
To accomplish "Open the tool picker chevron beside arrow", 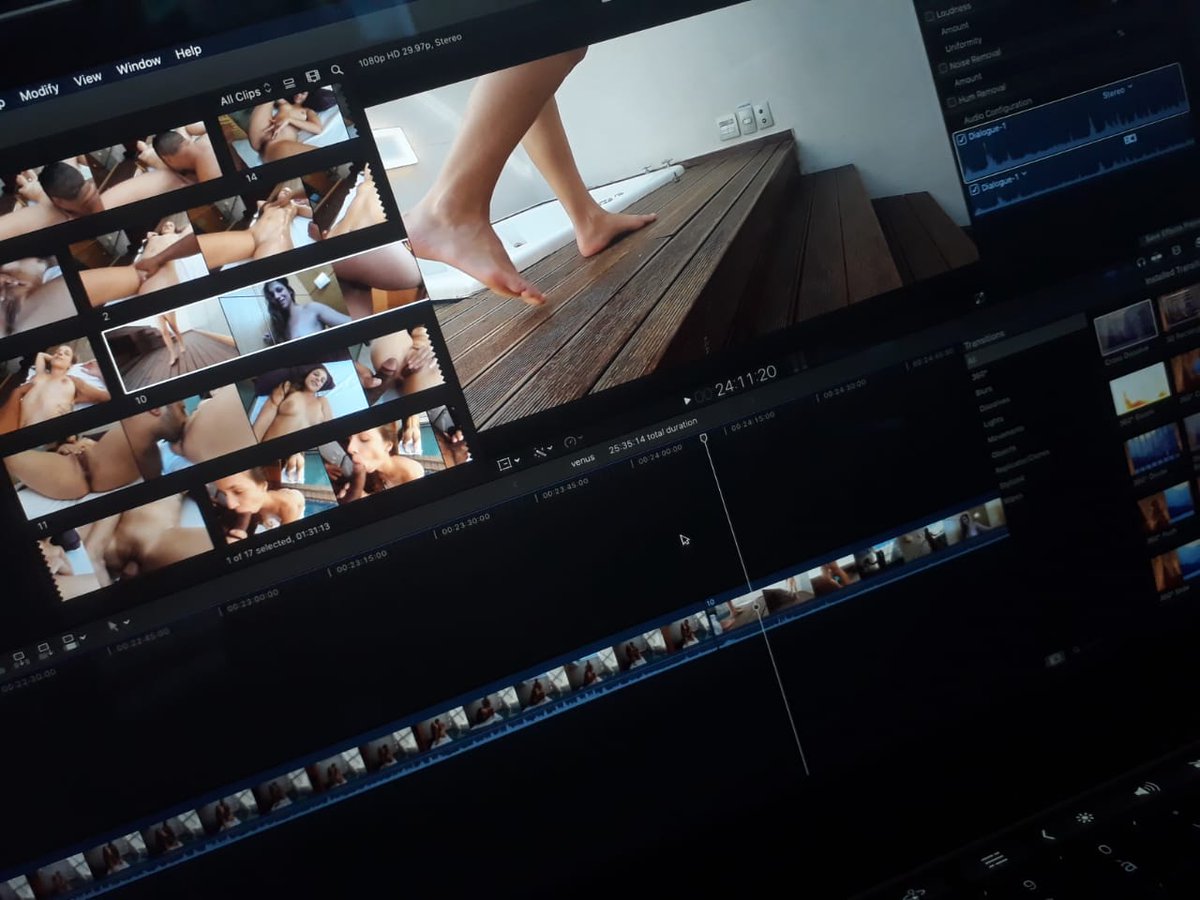I will [x=126, y=624].
